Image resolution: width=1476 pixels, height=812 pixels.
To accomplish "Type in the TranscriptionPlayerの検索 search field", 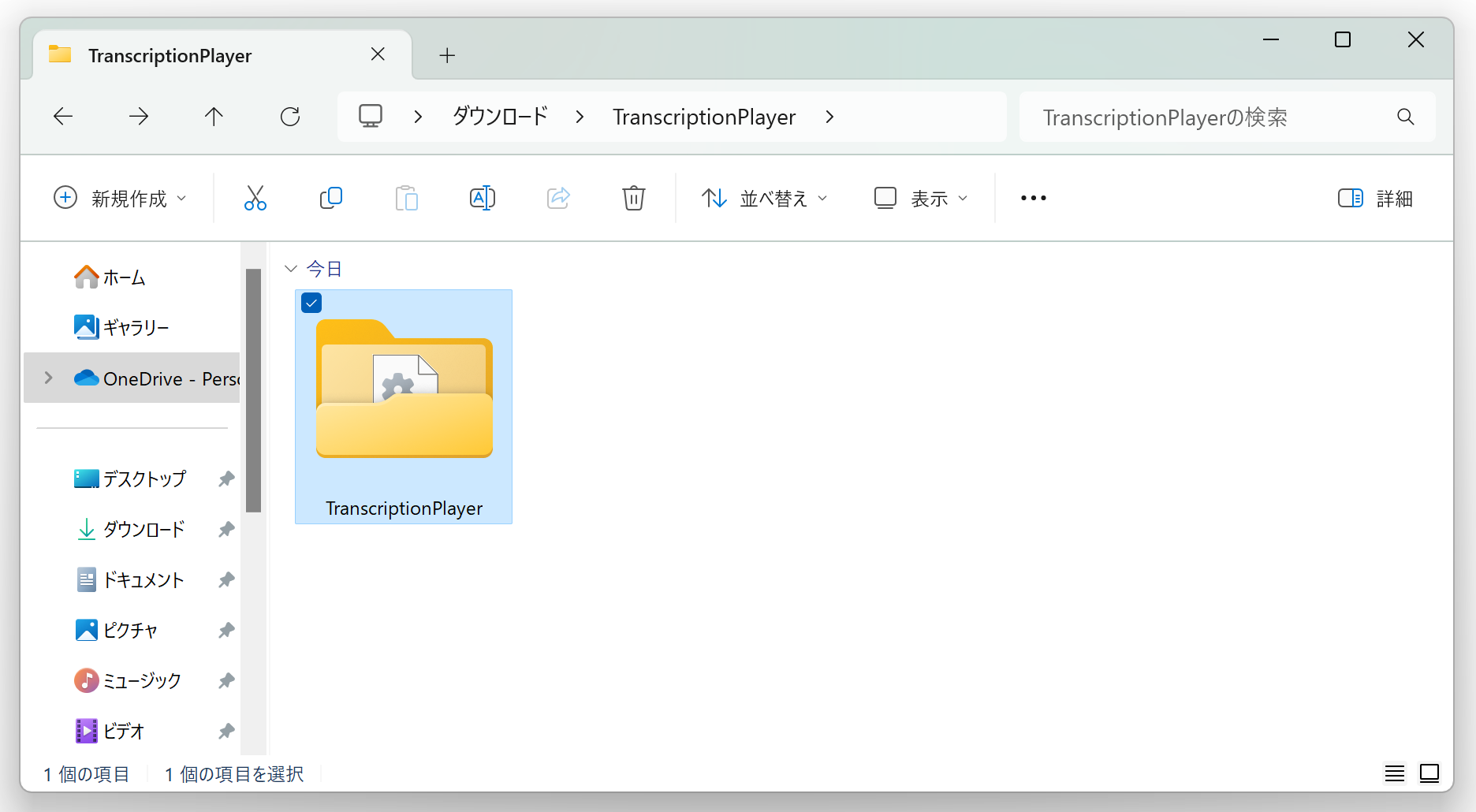I will (1206, 117).
